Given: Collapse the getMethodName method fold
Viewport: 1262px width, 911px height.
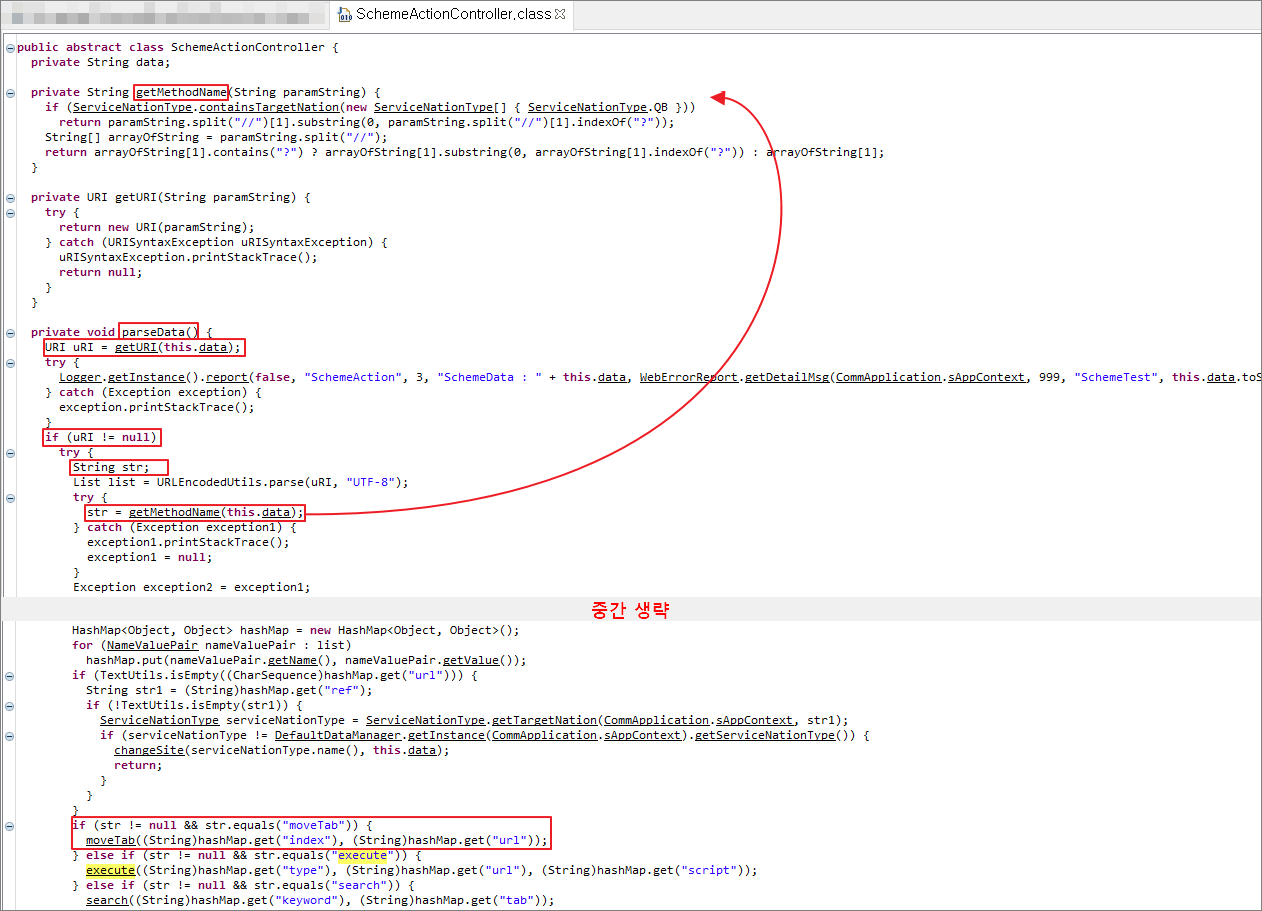Looking at the screenshot, I should click(x=10, y=92).
